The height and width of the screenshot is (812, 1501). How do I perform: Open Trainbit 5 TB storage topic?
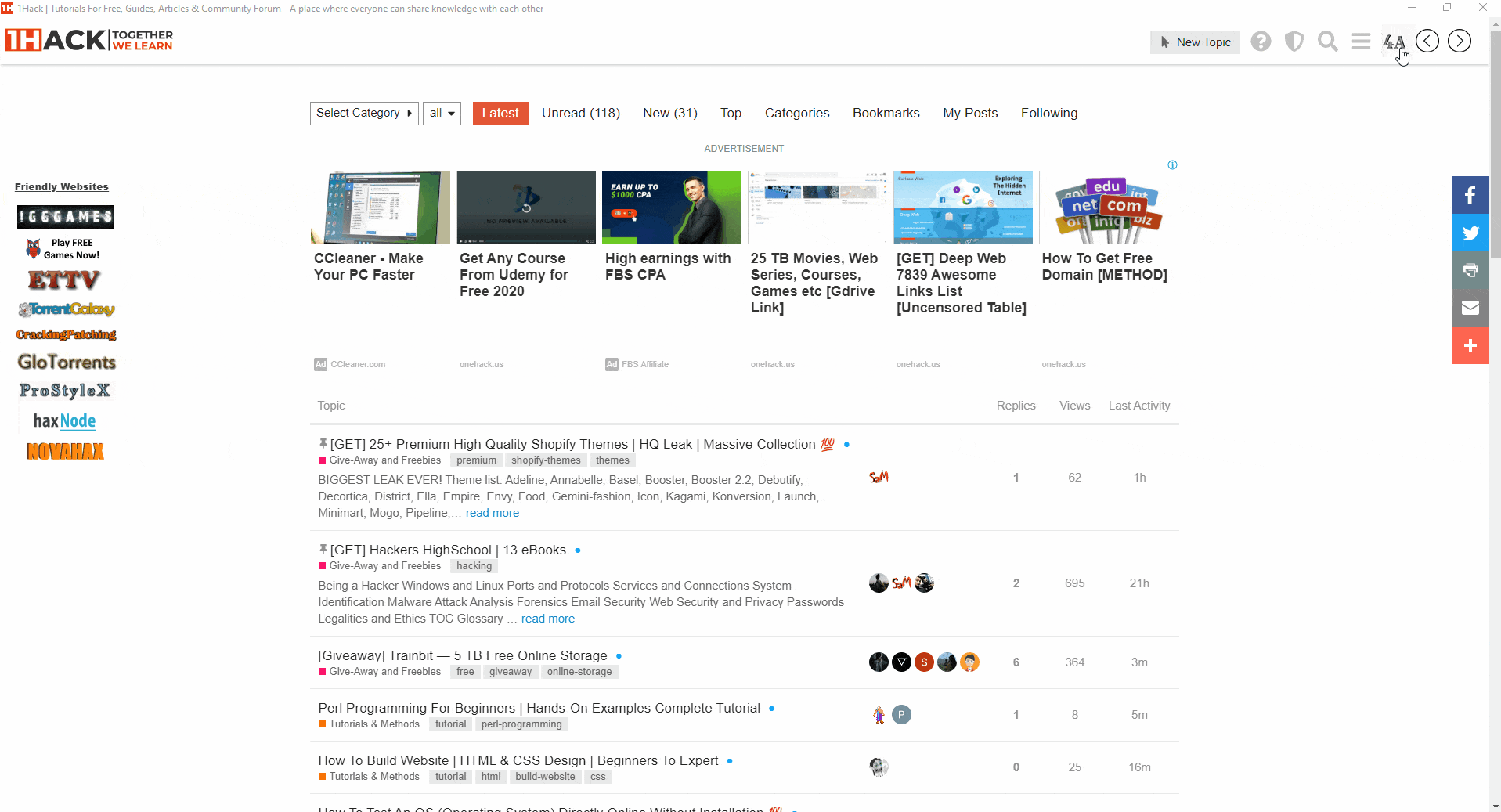click(463, 656)
